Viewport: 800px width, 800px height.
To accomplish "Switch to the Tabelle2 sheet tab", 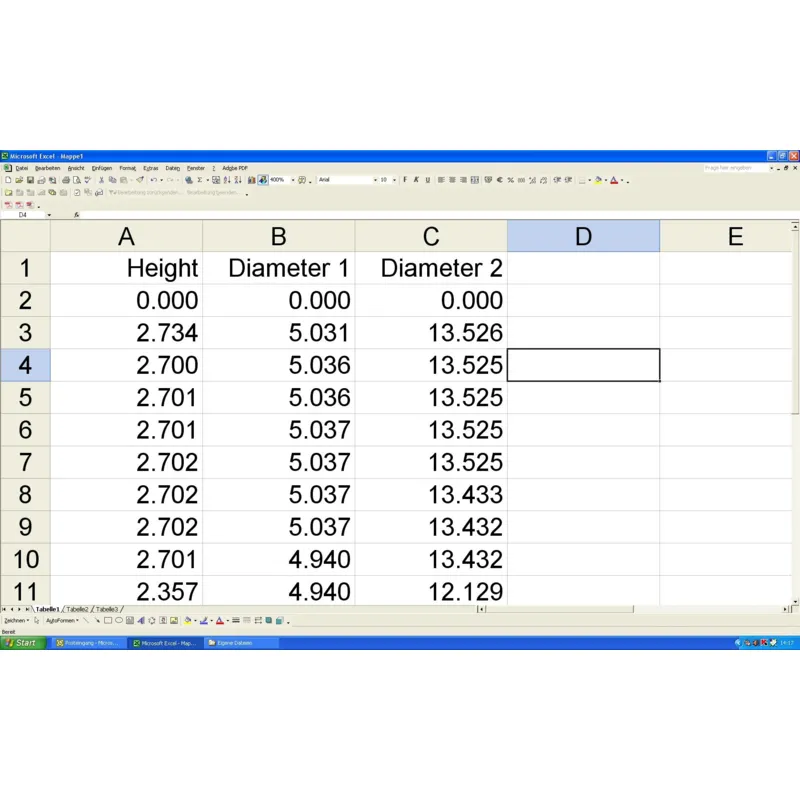I will (x=77, y=609).
